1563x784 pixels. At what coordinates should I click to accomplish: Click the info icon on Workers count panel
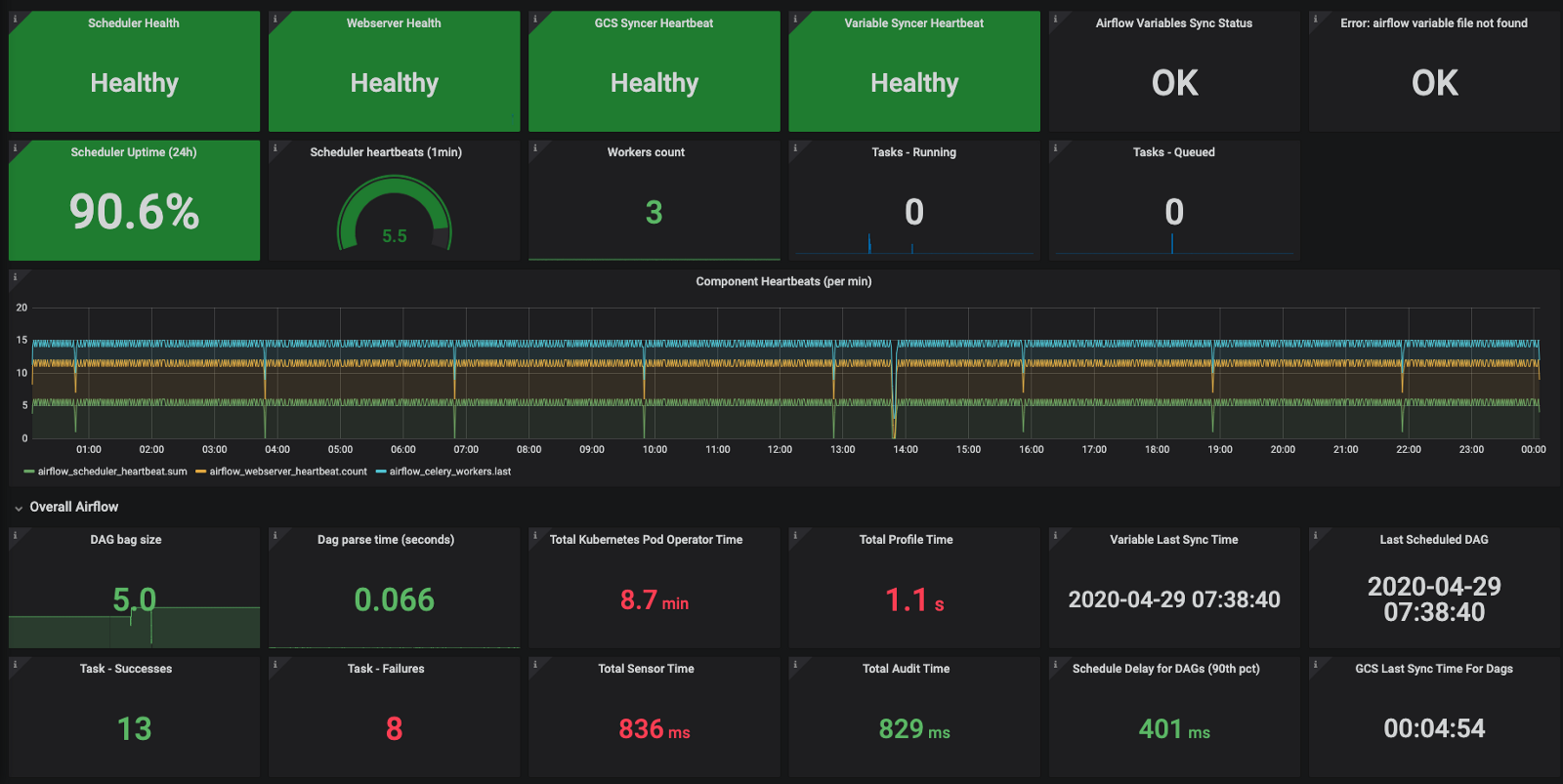coord(534,148)
